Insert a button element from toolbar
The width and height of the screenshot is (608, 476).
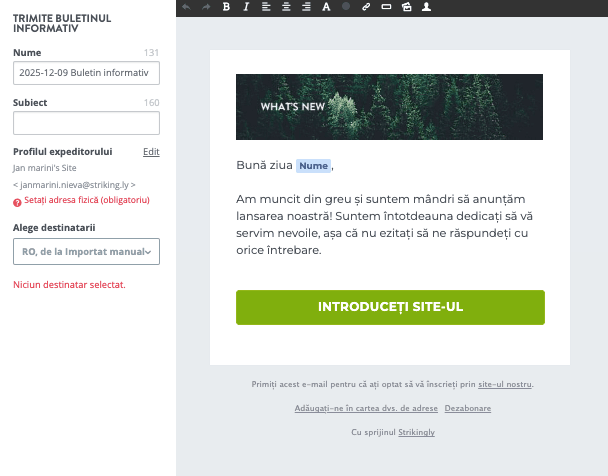click(x=387, y=7)
